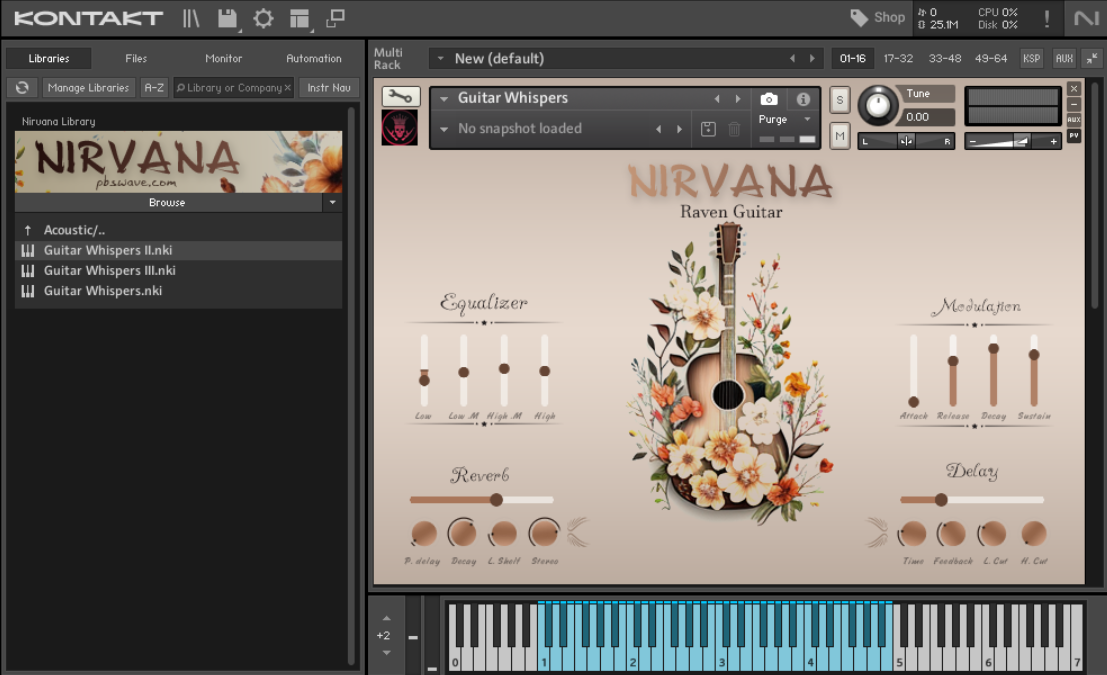Viewport: 1107px width, 675px height.
Task: Expand the Purge dropdown menu
Action: click(x=807, y=119)
